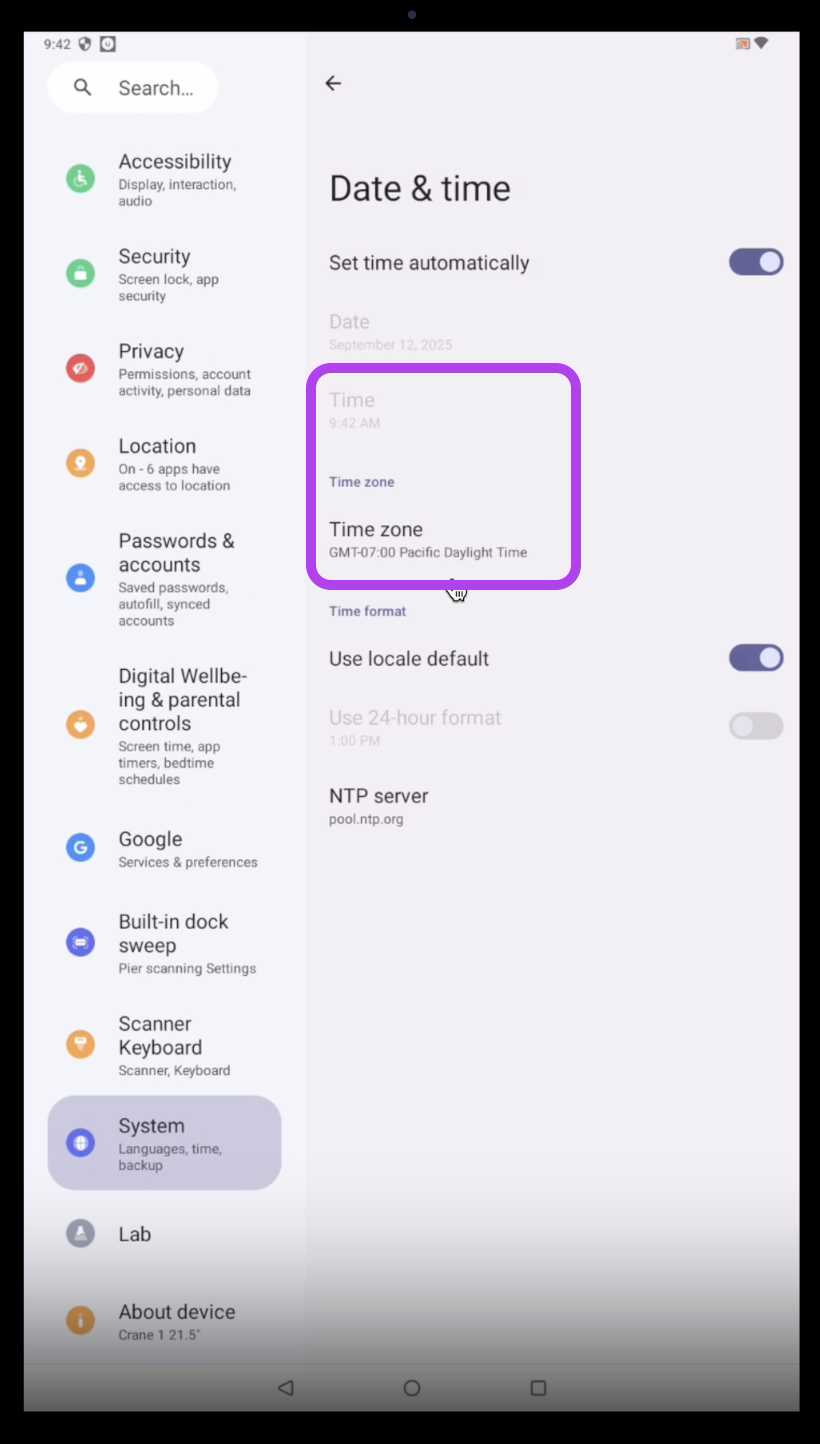Image resolution: width=820 pixels, height=1444 pixels.
Task: Toggle Set time automatically switch
Action: click(756, 262)
